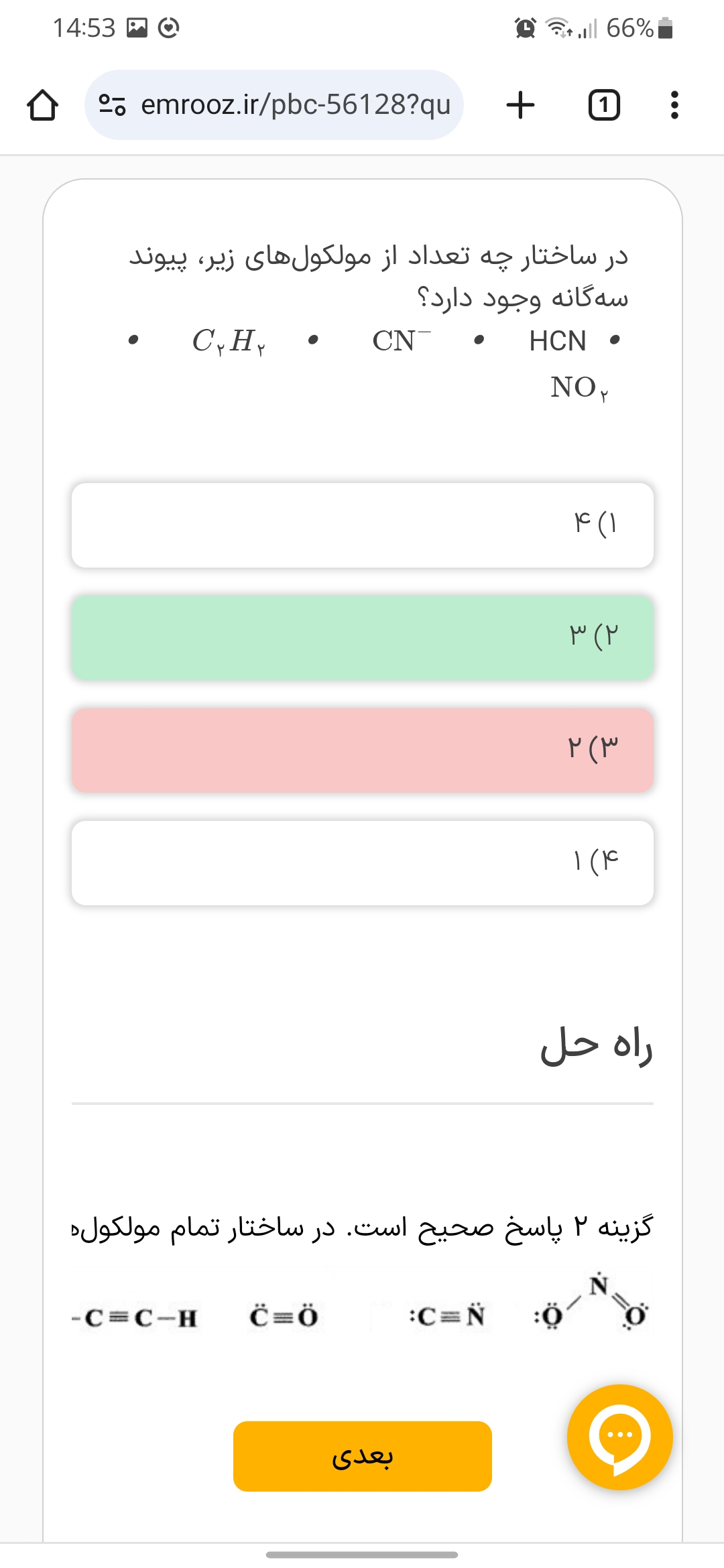Open the tab switcher showing 1 tab
The width and height of the screenshot is (724, 1568).
pos(603,105)
